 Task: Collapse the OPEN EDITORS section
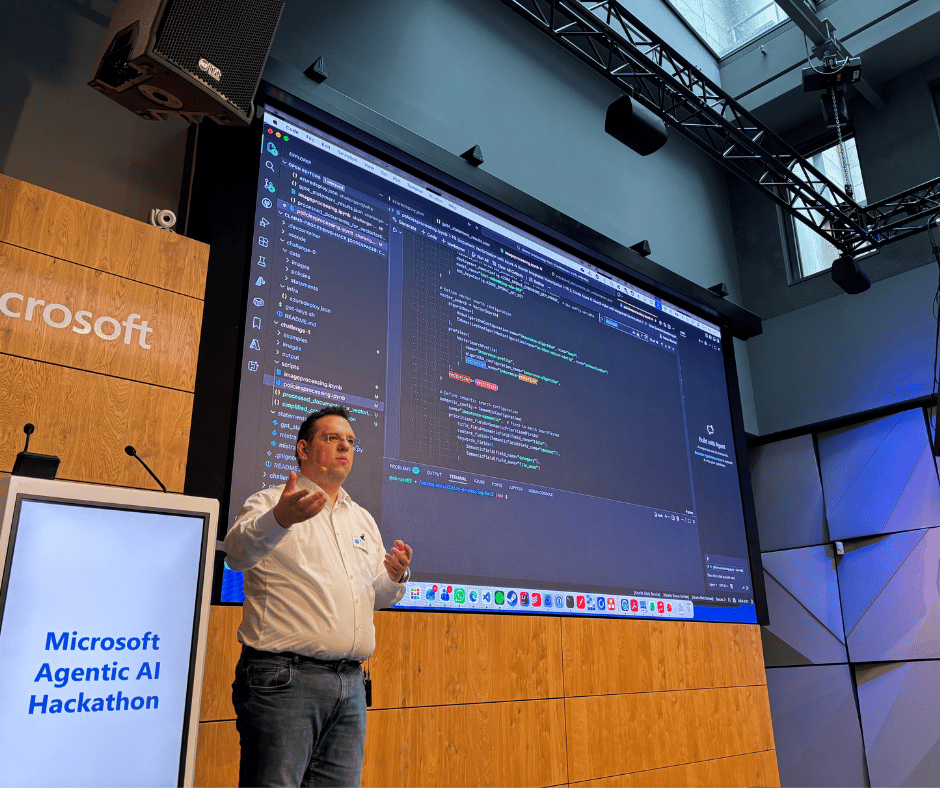[x=300, y=169]
